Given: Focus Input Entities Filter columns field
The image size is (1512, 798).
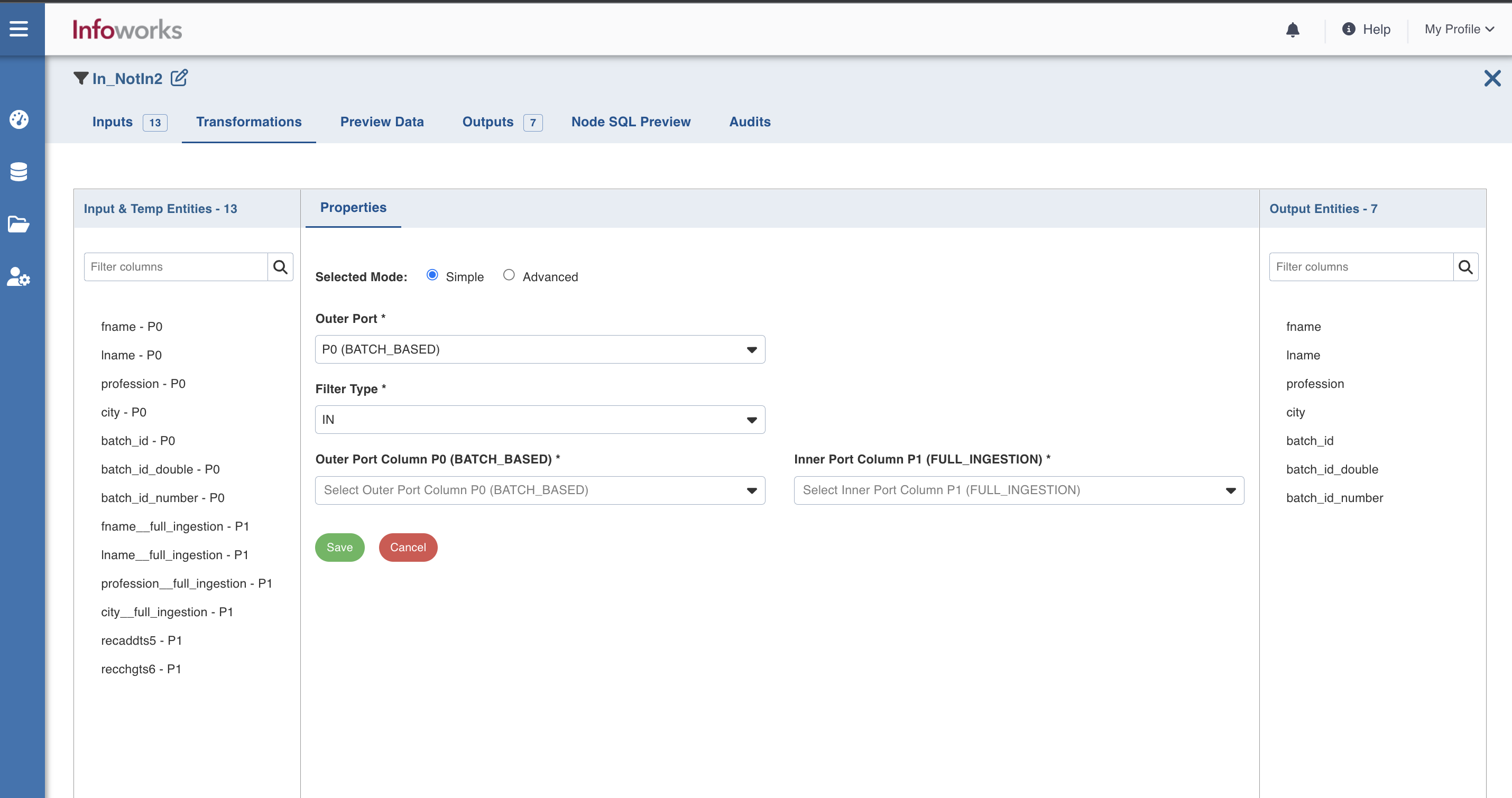Looking at the screenshot, I should pyautogui.click(x=176, y=267).
